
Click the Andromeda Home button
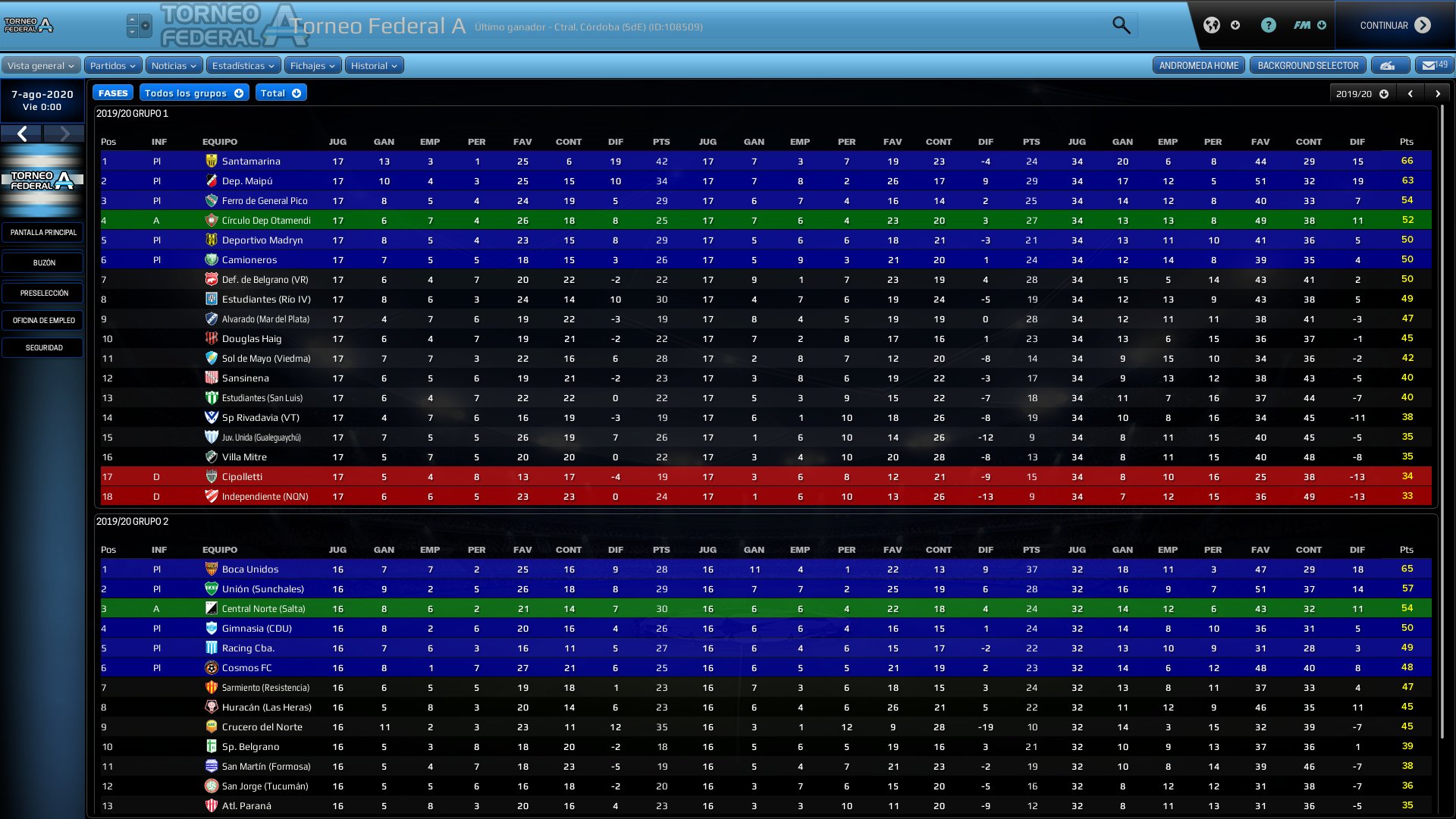click(1198, 65)
